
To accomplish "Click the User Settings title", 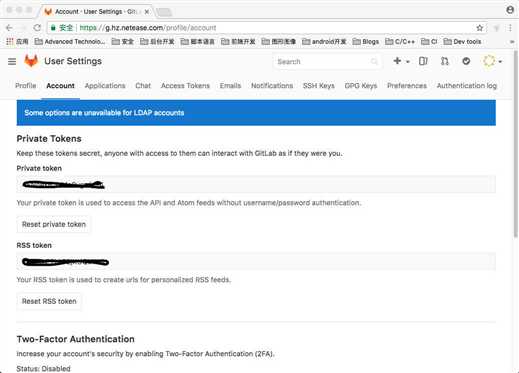I will tap(73, 61).
